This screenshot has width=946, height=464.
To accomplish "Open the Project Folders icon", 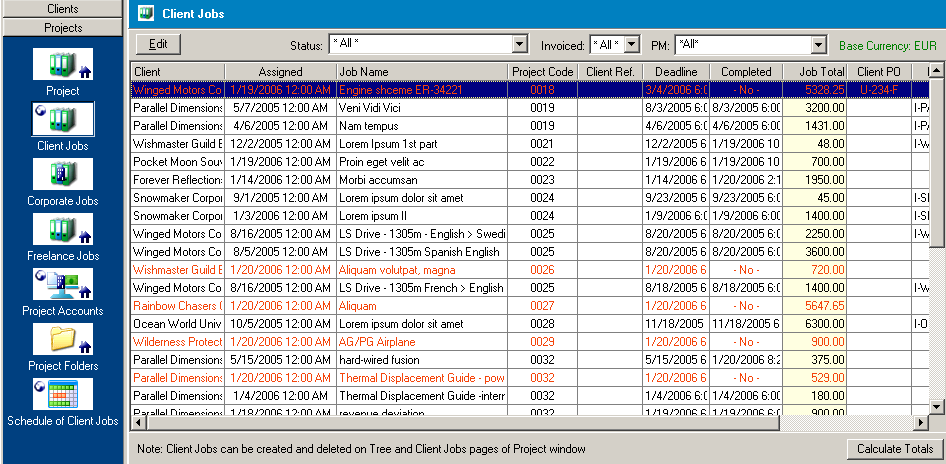I will click(63, 340).
